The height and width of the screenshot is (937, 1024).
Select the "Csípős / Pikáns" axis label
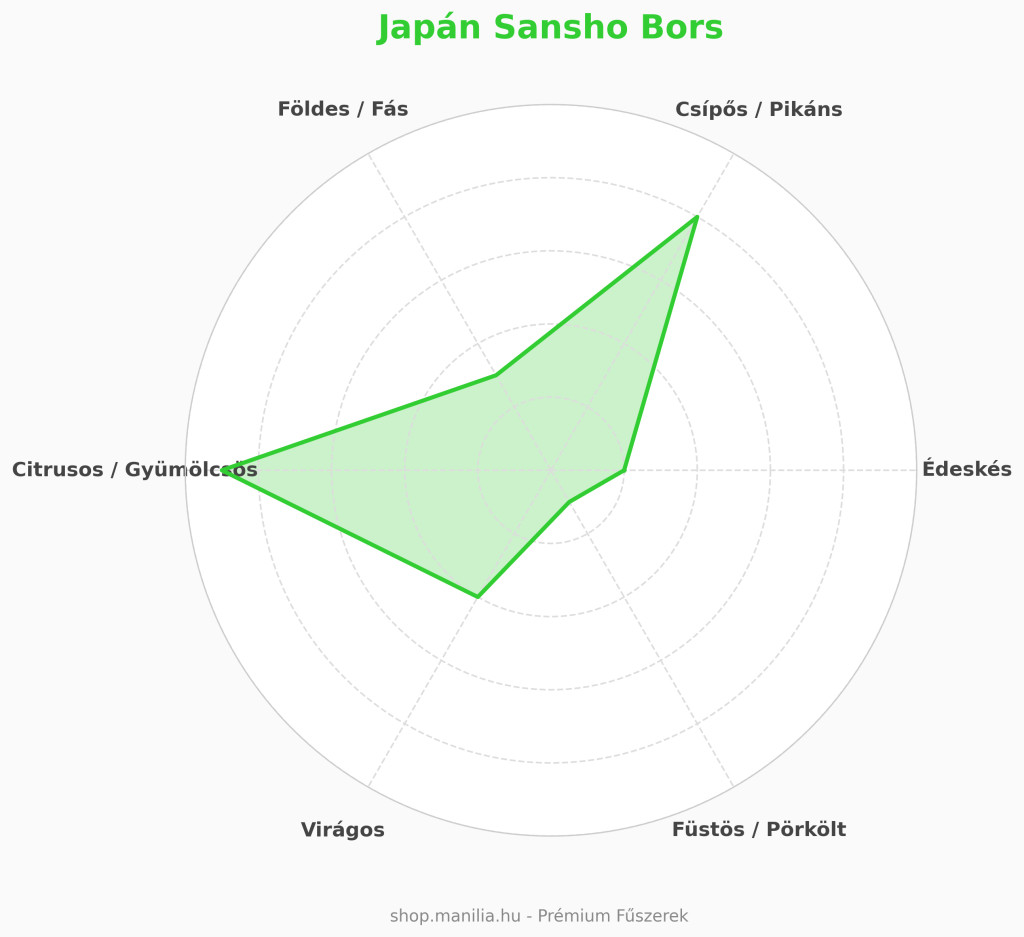pyautogui.click(x=758, y=109)
